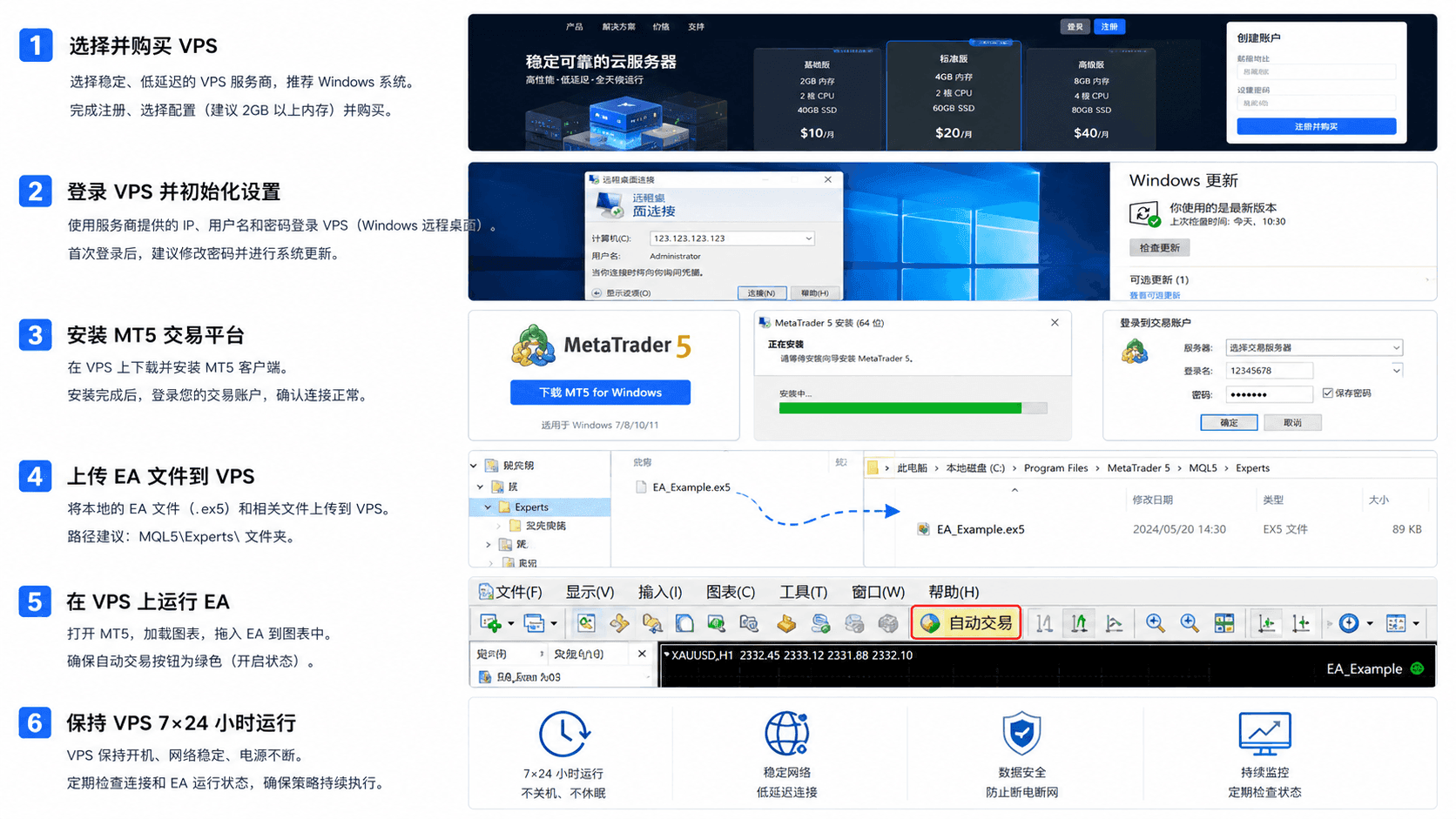Click the 修改日期 column header

click(1152, 500)
